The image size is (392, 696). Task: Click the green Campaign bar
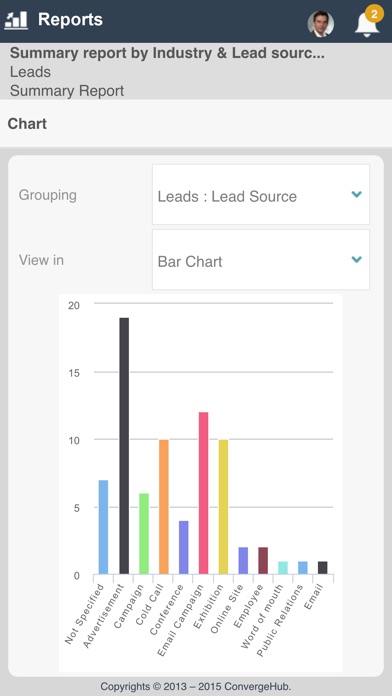(x=144, y=534)
